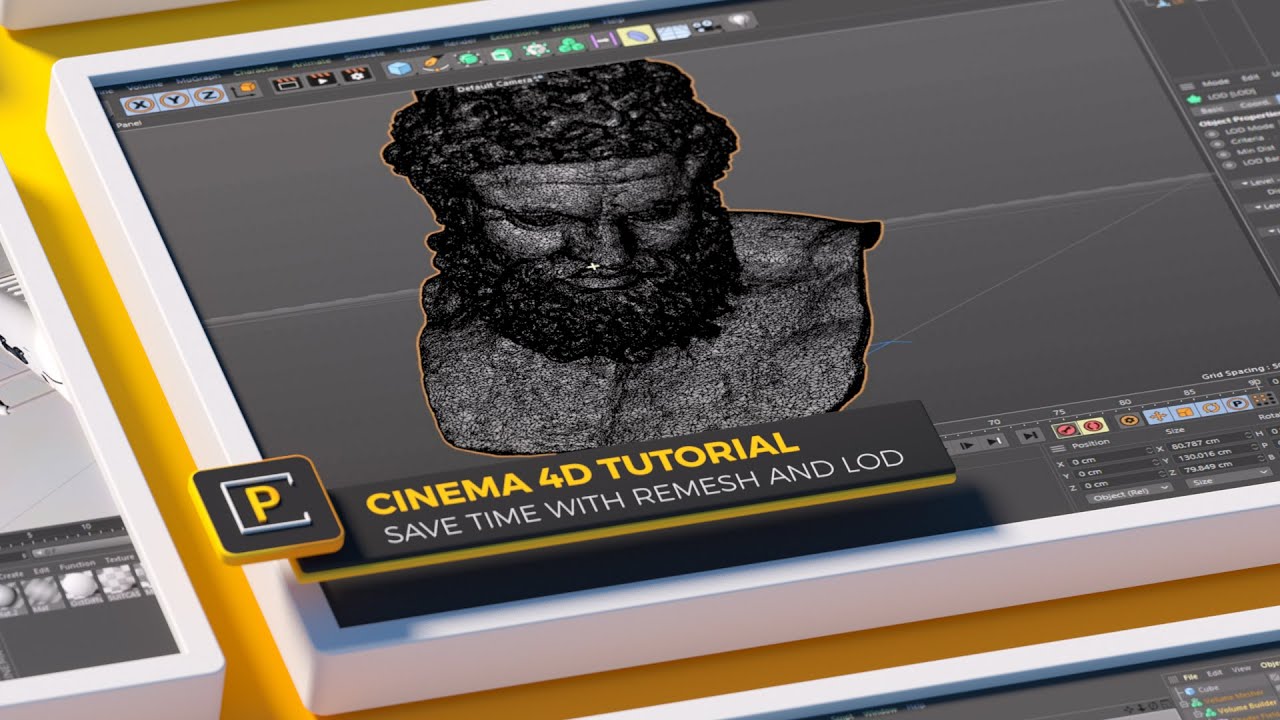Click frame 85 on timeline ruler
This screenshot has width=1280, height=720.
pos(1189,392)
